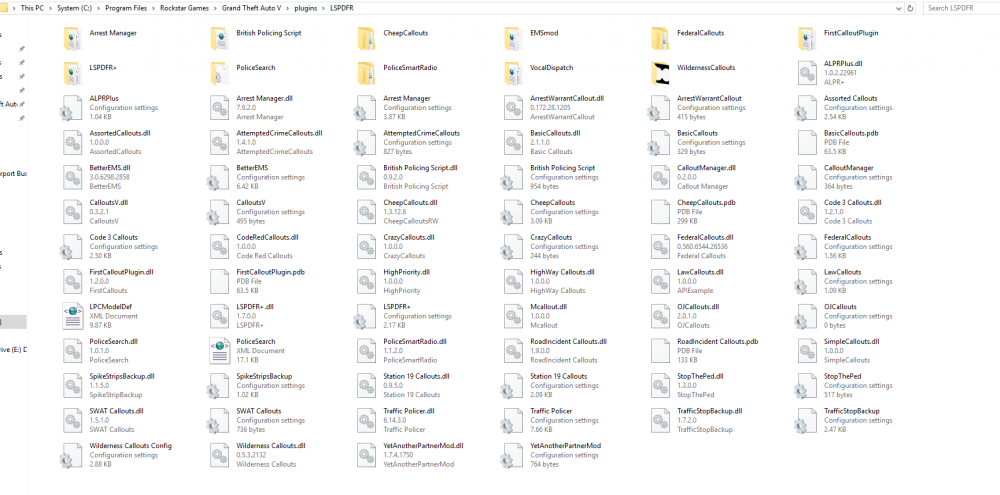Select the LSPDFR+ folder icon
This screenshot has height=495, width=1000.
(x=73, y=73)
